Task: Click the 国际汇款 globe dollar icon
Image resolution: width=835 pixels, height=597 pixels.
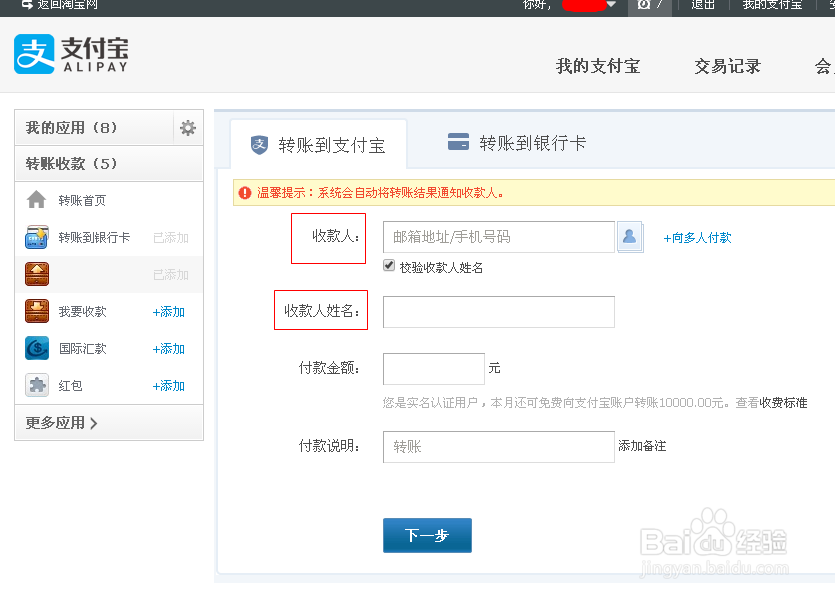Action: (36, 348)
